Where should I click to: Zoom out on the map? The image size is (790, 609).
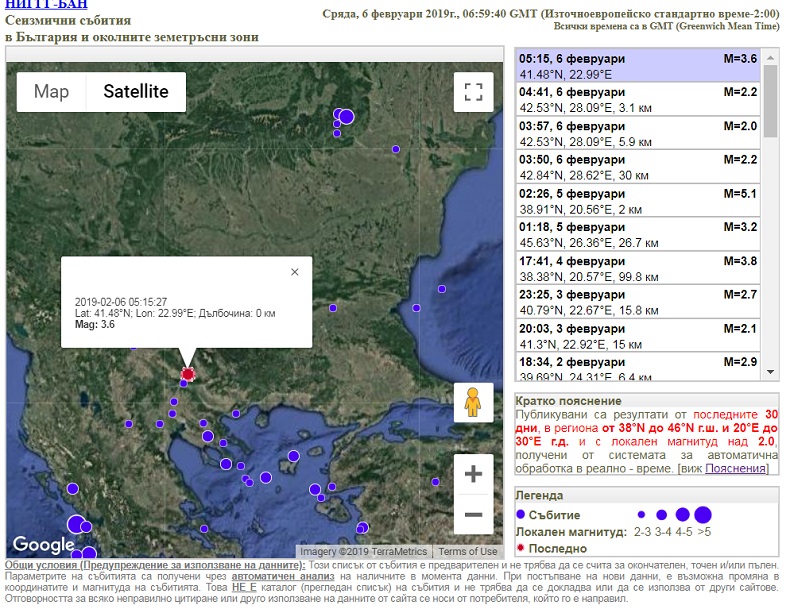473,515
